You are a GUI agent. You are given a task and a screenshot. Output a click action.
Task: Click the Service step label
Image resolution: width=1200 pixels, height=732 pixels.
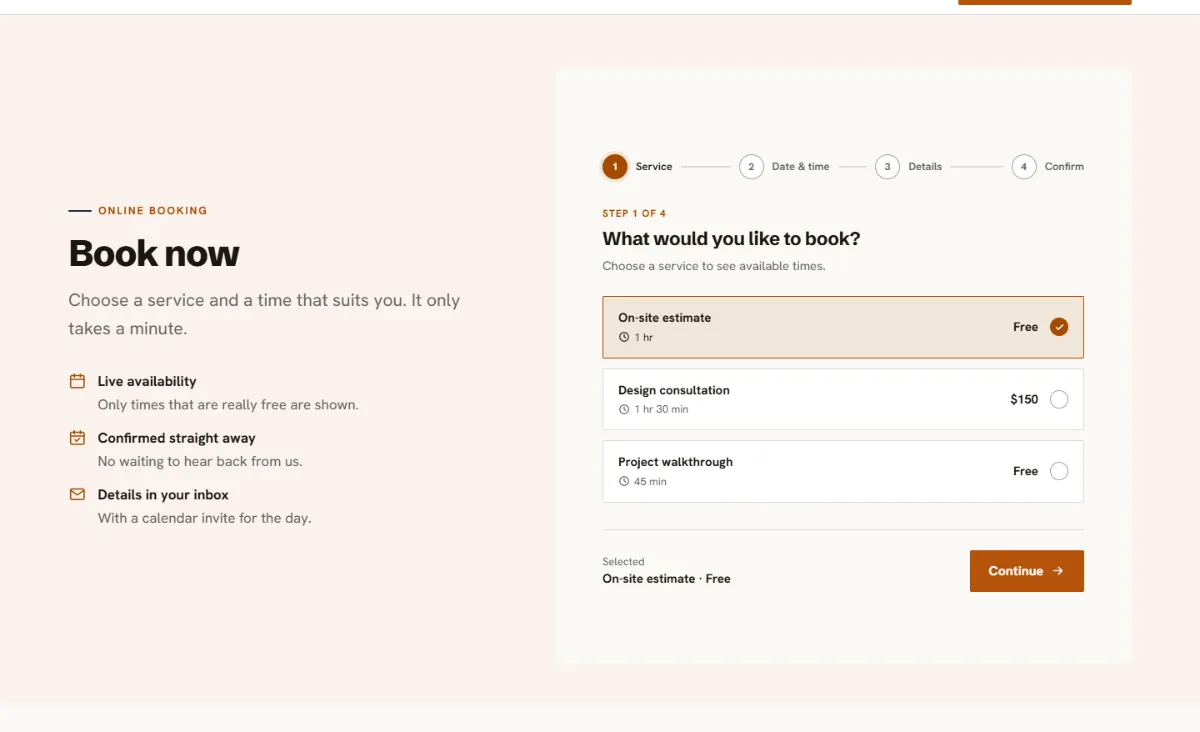[x=654, y=166]
